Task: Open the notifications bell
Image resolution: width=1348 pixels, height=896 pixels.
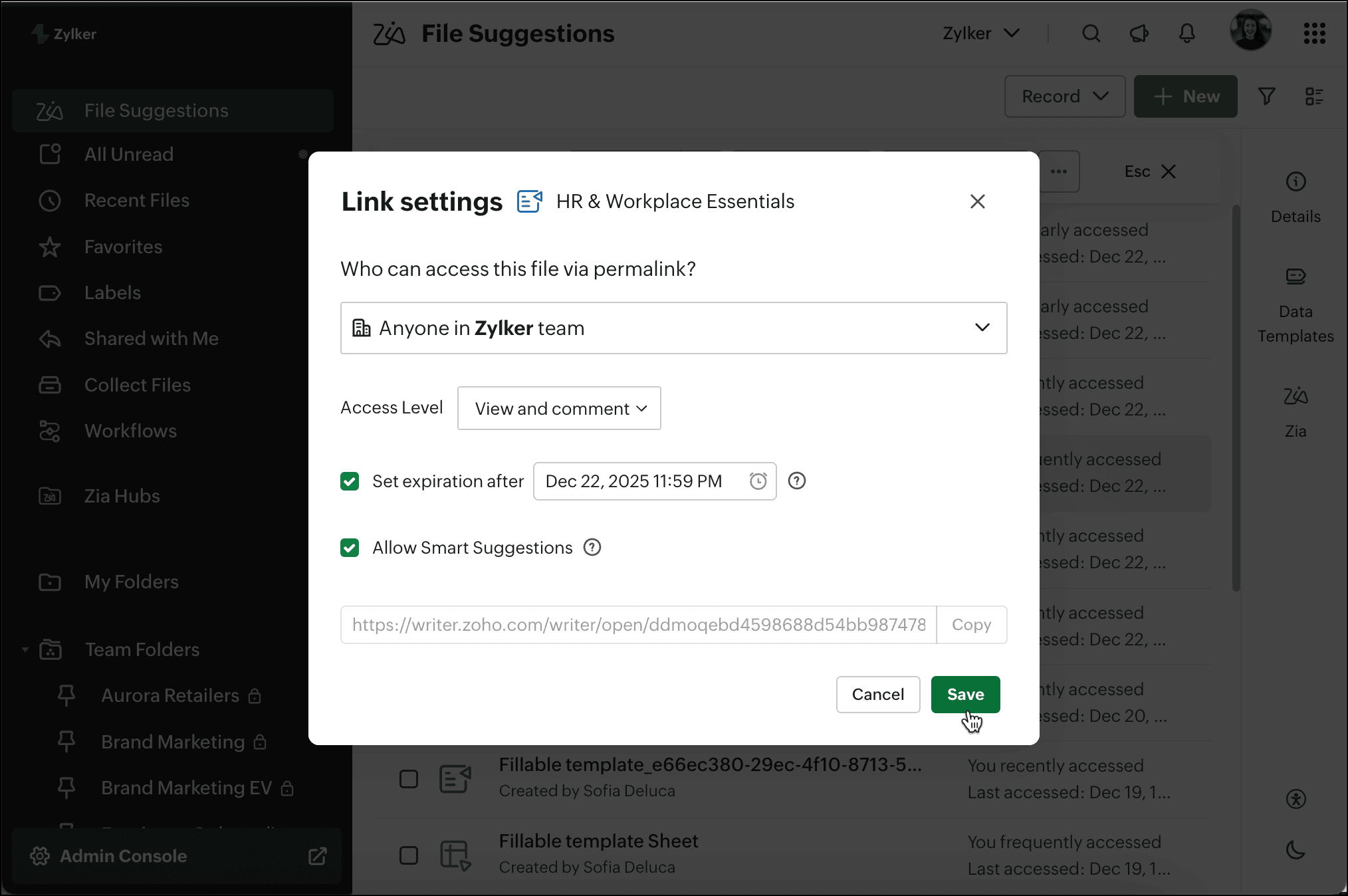Action: pos(1186,34)
